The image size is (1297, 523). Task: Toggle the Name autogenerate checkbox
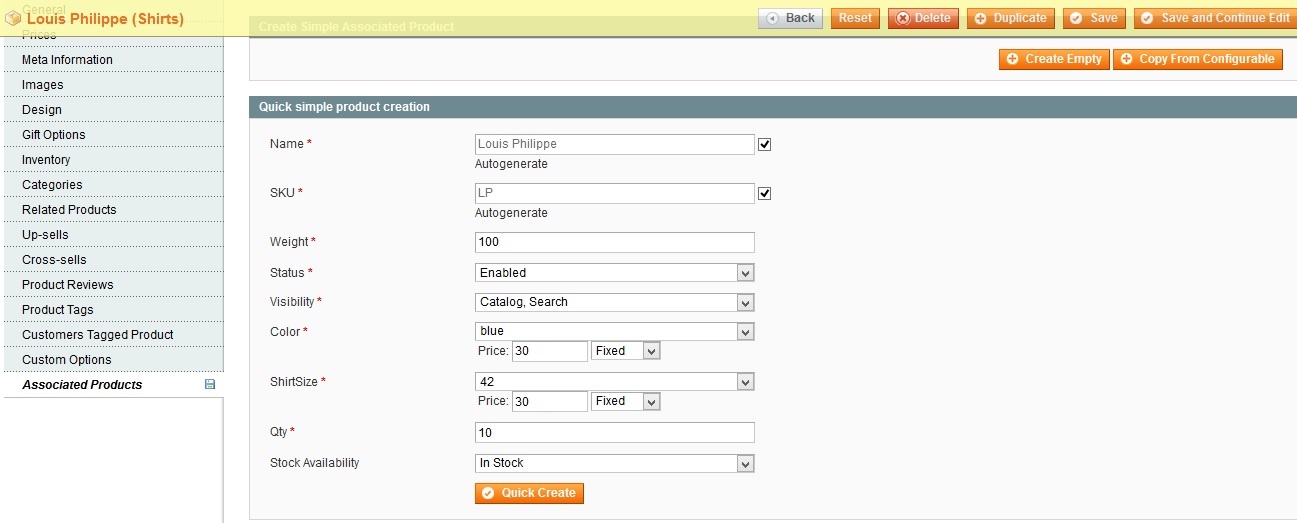[765, 144]
